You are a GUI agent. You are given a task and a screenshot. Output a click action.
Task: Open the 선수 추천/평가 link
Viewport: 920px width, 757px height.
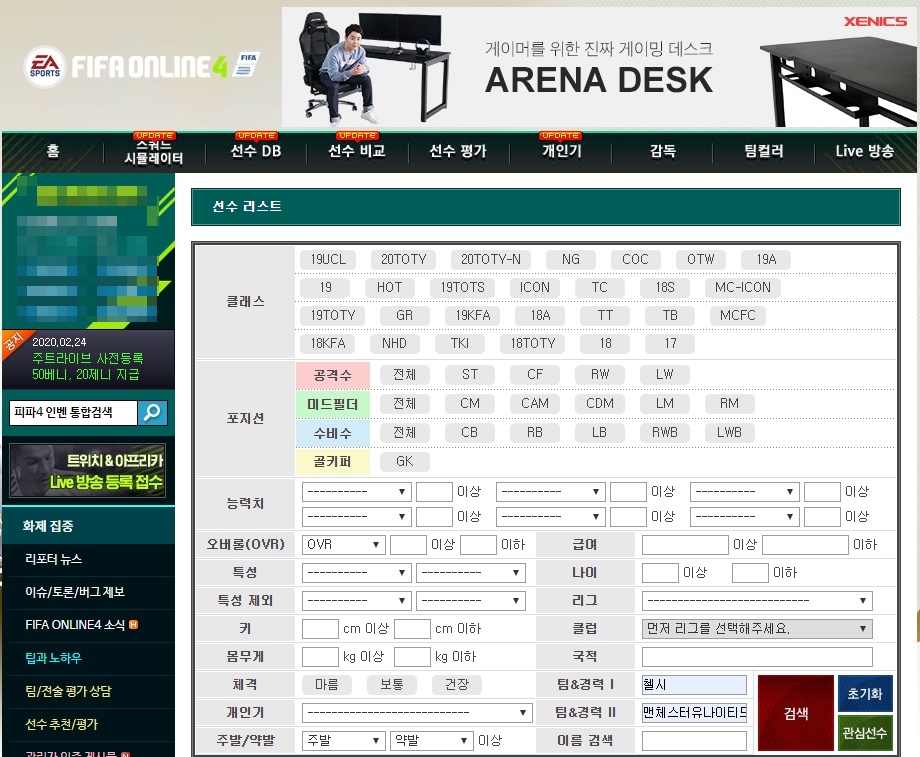pos(62,725)
